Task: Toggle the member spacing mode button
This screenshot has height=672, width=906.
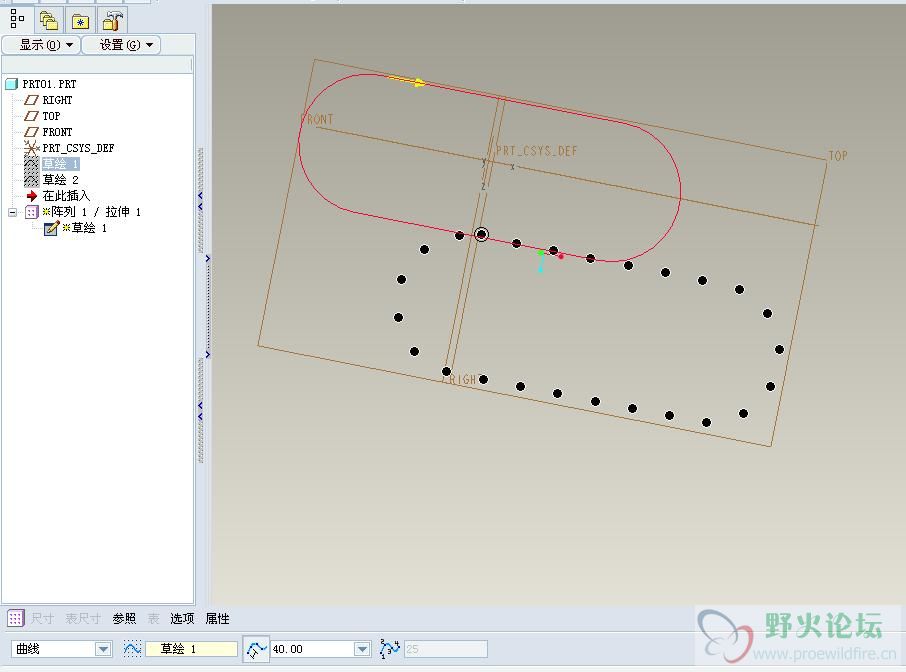Action: [x=256, y=649]
